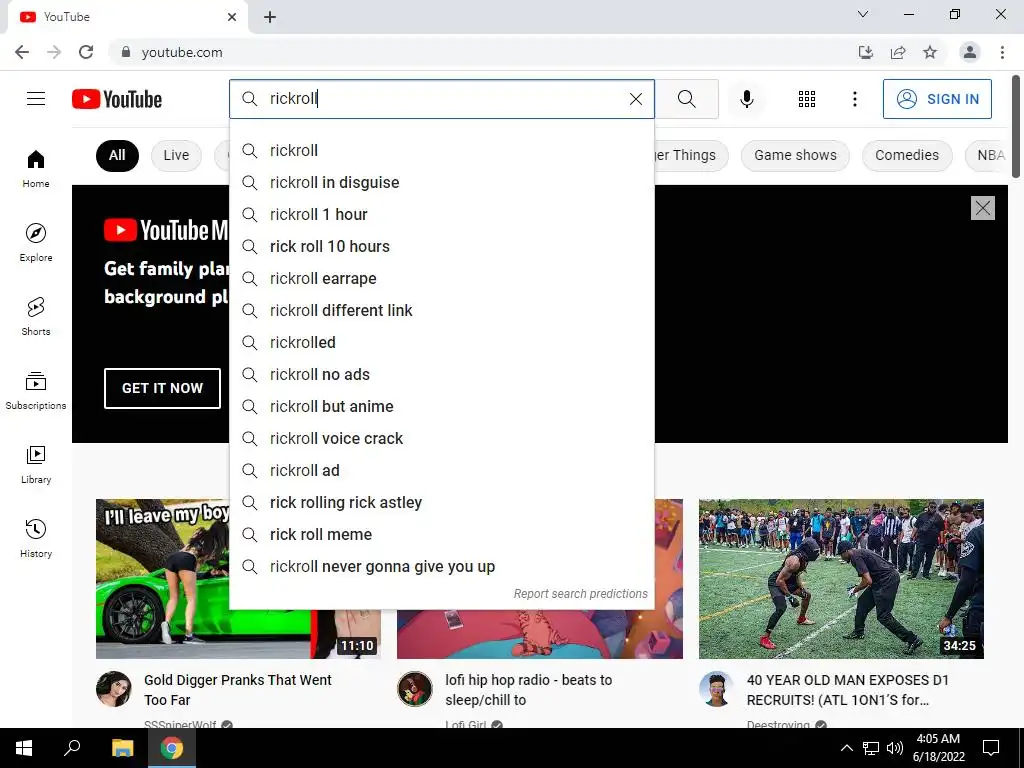Open Explore in the sidebar
This screenshot has width=1024, height=768.
click(36, 242)
